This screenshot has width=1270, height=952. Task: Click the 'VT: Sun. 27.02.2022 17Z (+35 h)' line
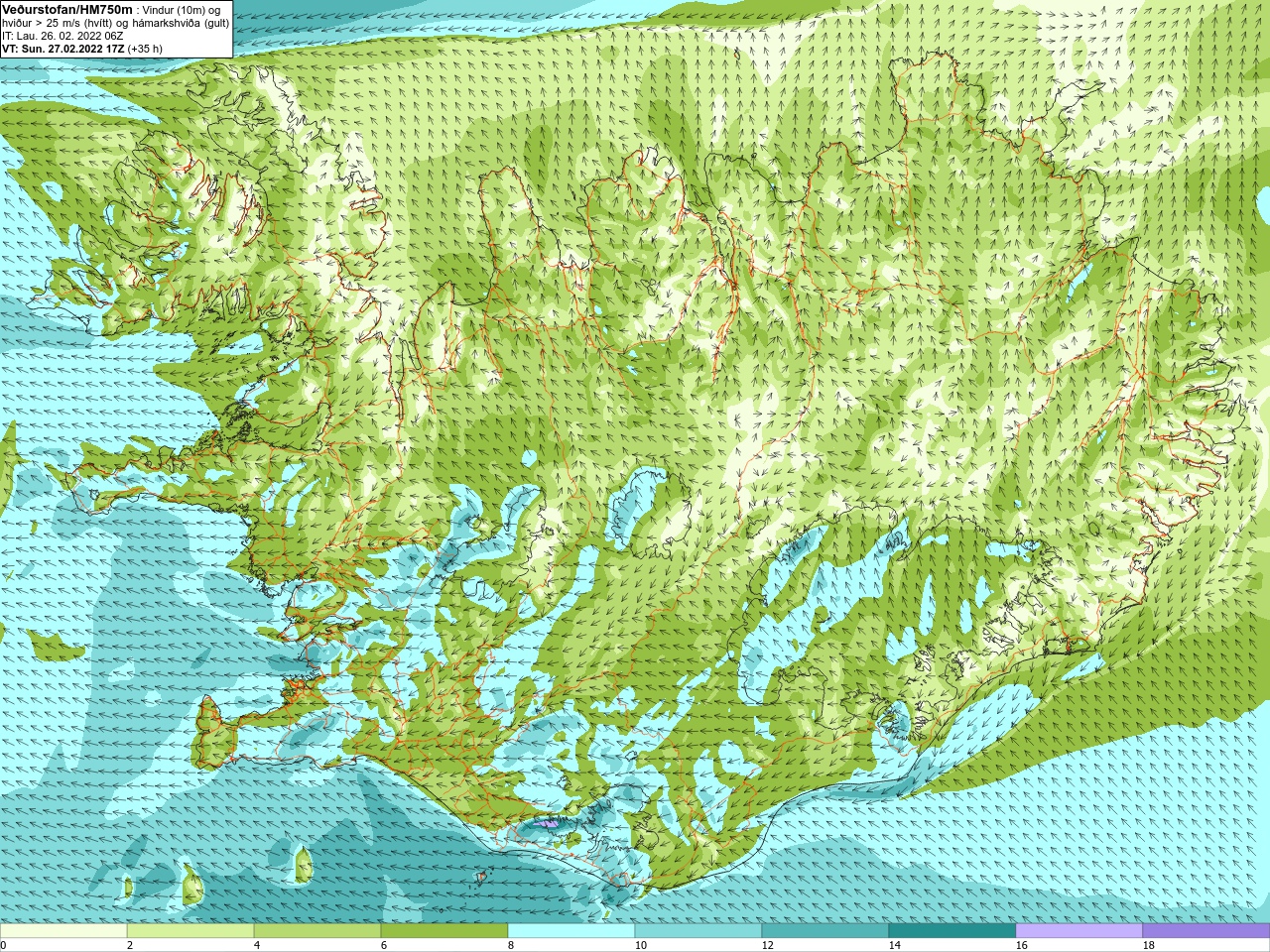(x=82, y=48)
